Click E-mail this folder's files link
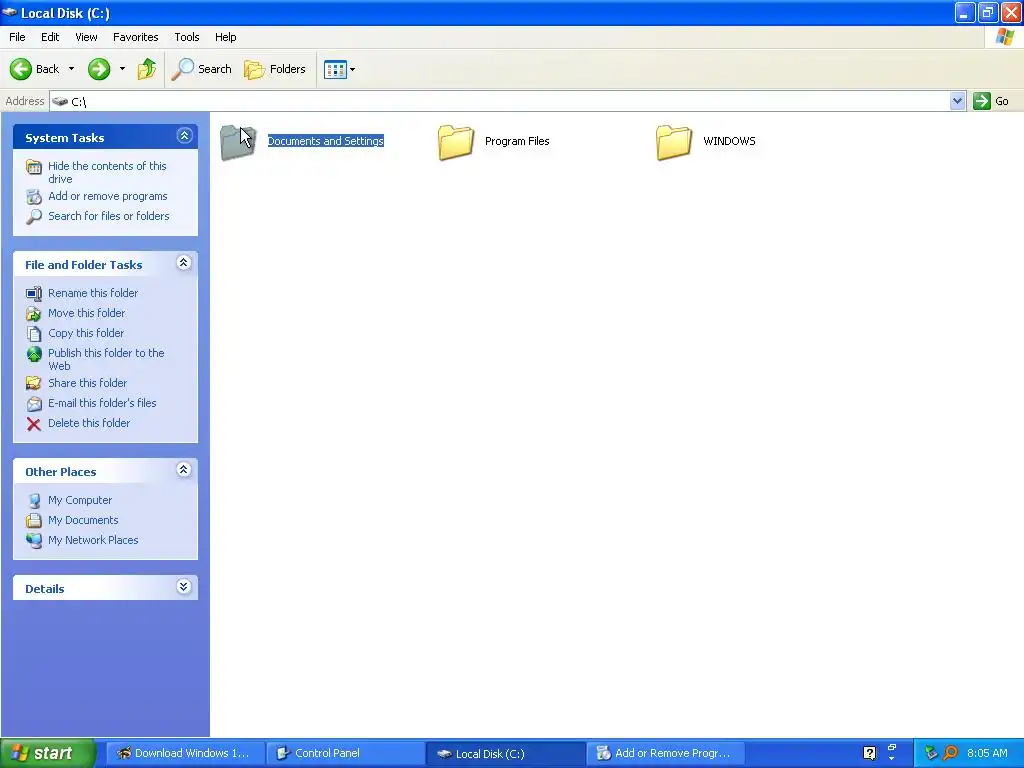1024x768 pixels. pos(102,403)
